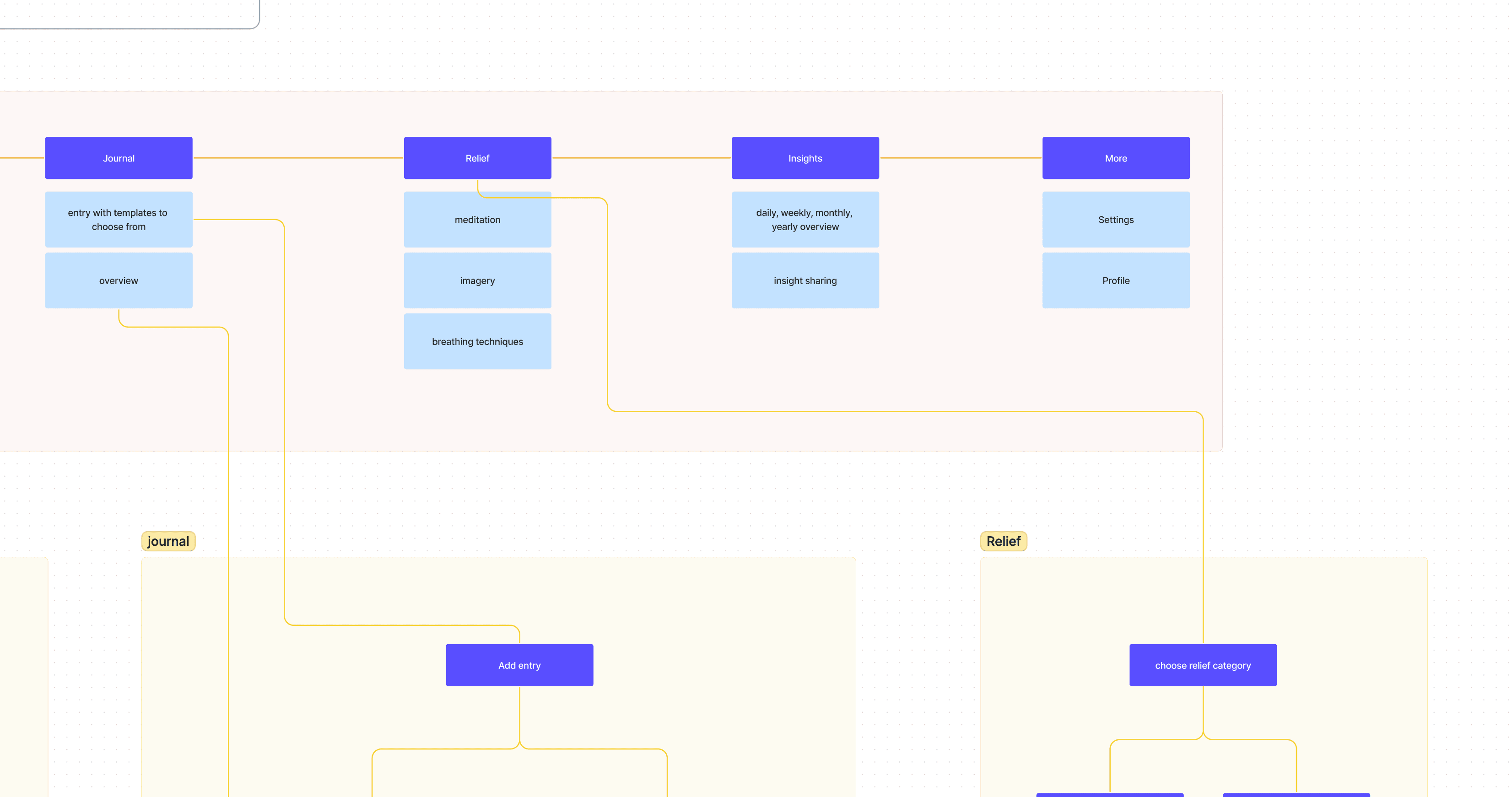The width and height of the screenshot is (1512, 797).
Task: Select connector line between Insights and More
Action: pyautogui.click(x=960, y=158)
